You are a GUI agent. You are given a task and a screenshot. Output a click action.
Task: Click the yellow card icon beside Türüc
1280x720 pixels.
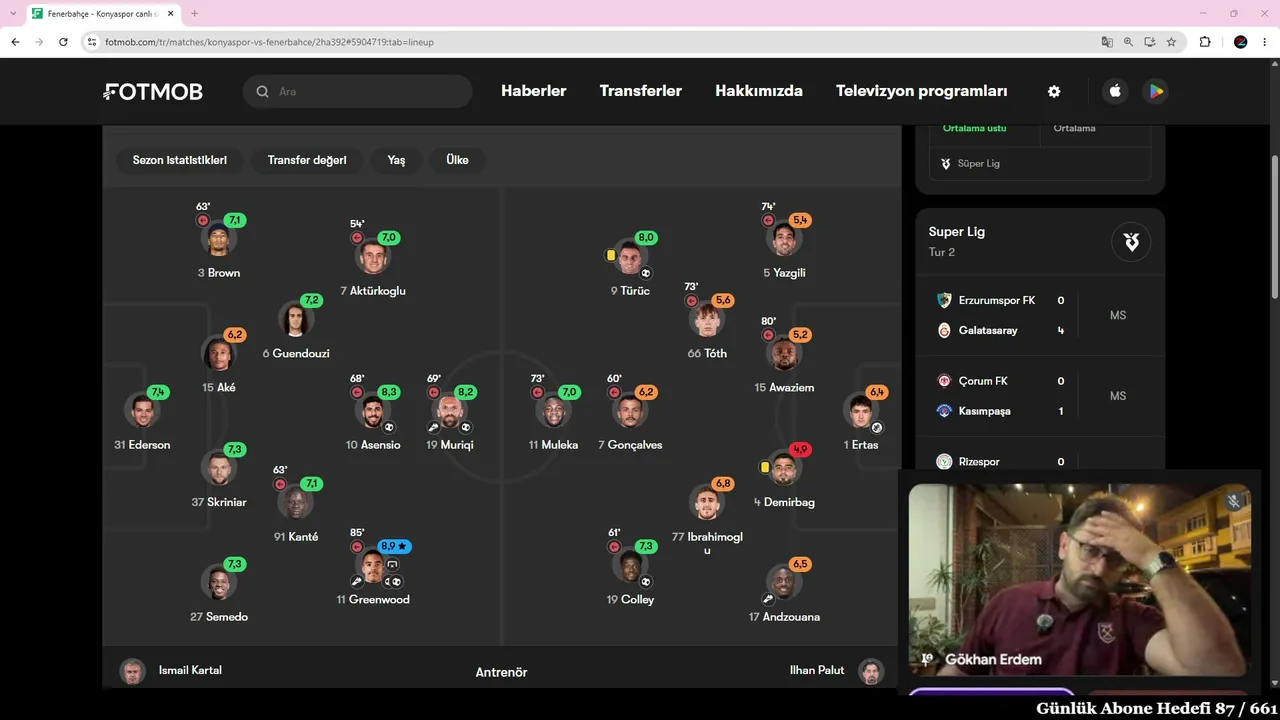[x=610, y=255]
